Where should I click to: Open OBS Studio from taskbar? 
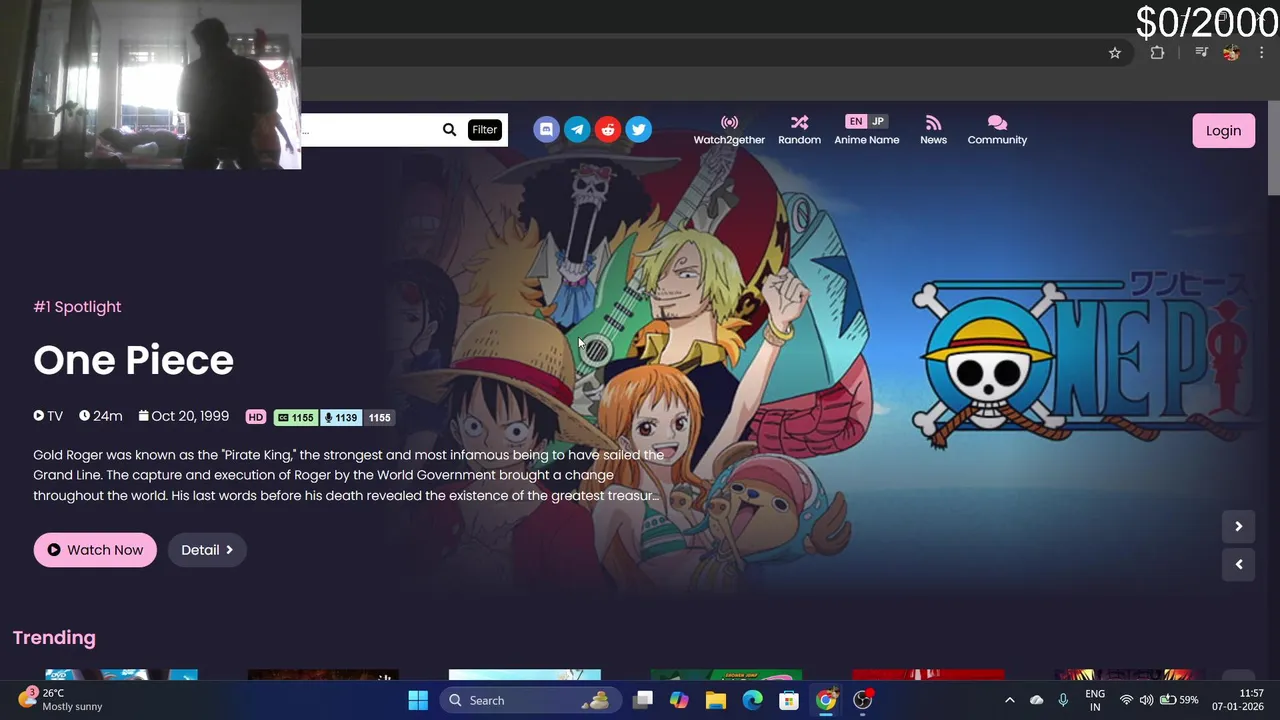point(862,700)
